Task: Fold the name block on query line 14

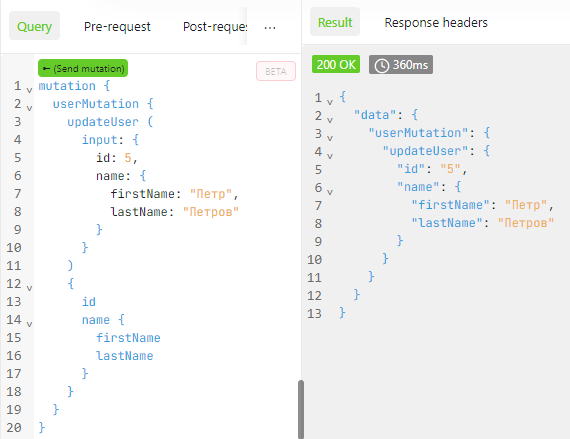Action: 29,323
